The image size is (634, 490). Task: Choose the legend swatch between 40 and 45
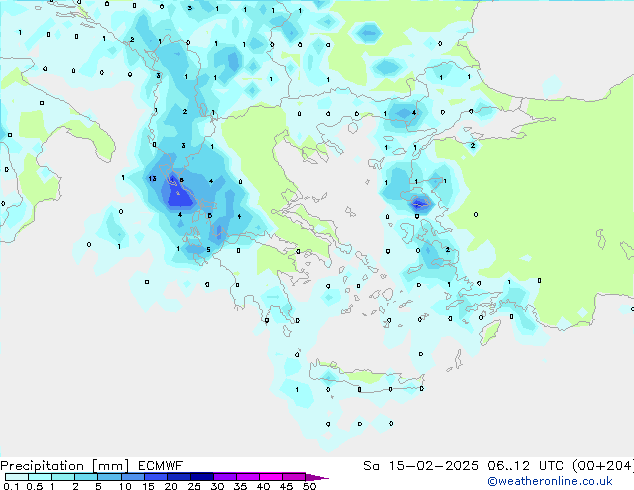tap(272, 477)
